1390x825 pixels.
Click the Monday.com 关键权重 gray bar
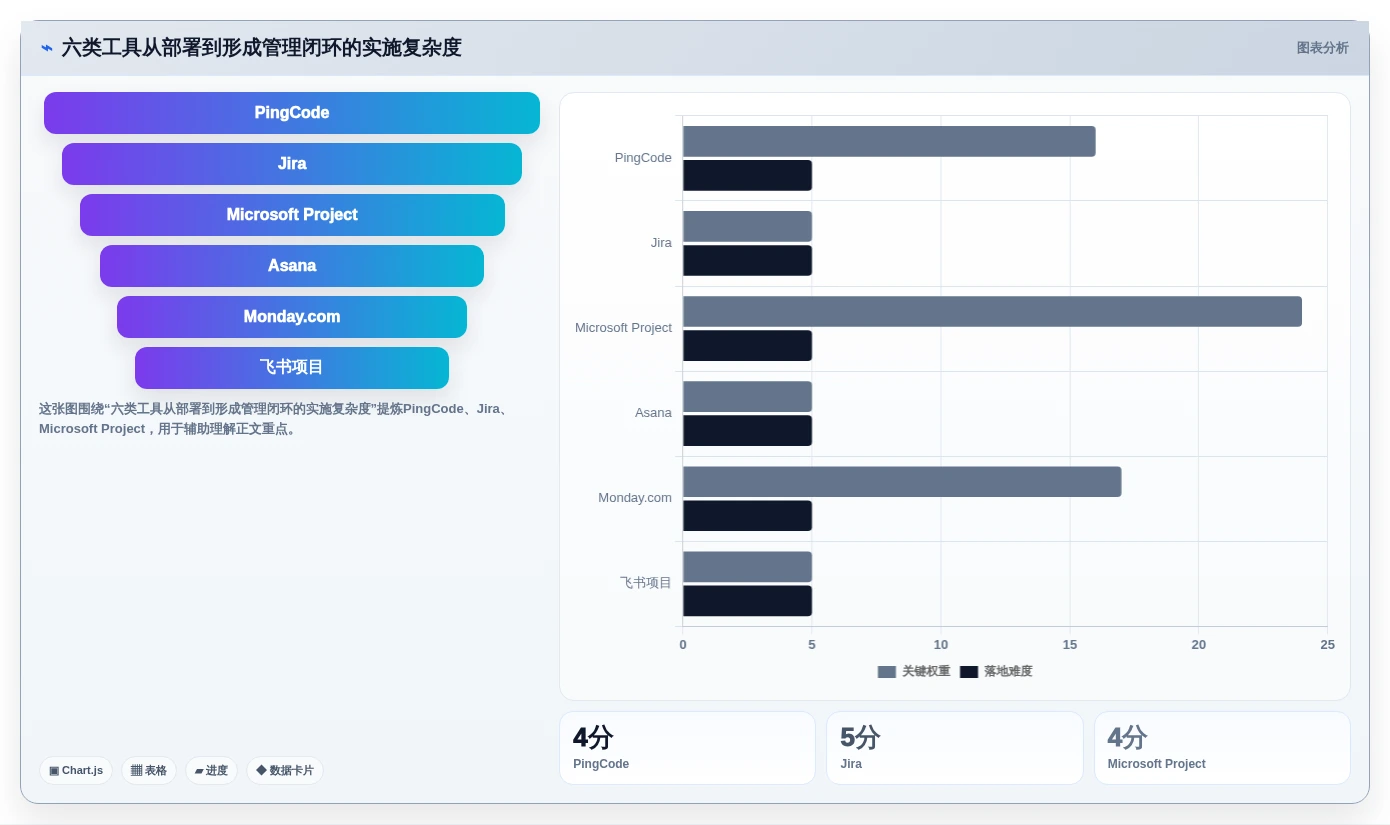902,481
